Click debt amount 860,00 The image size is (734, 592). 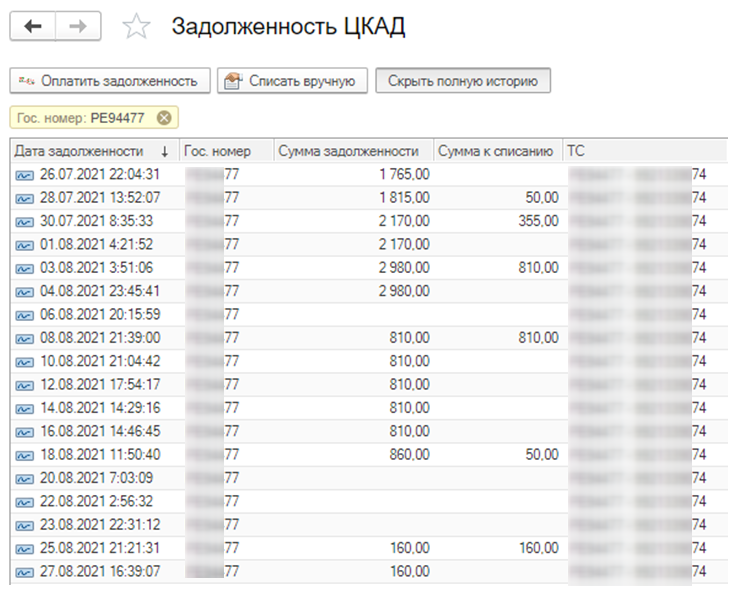click(410, 454)
